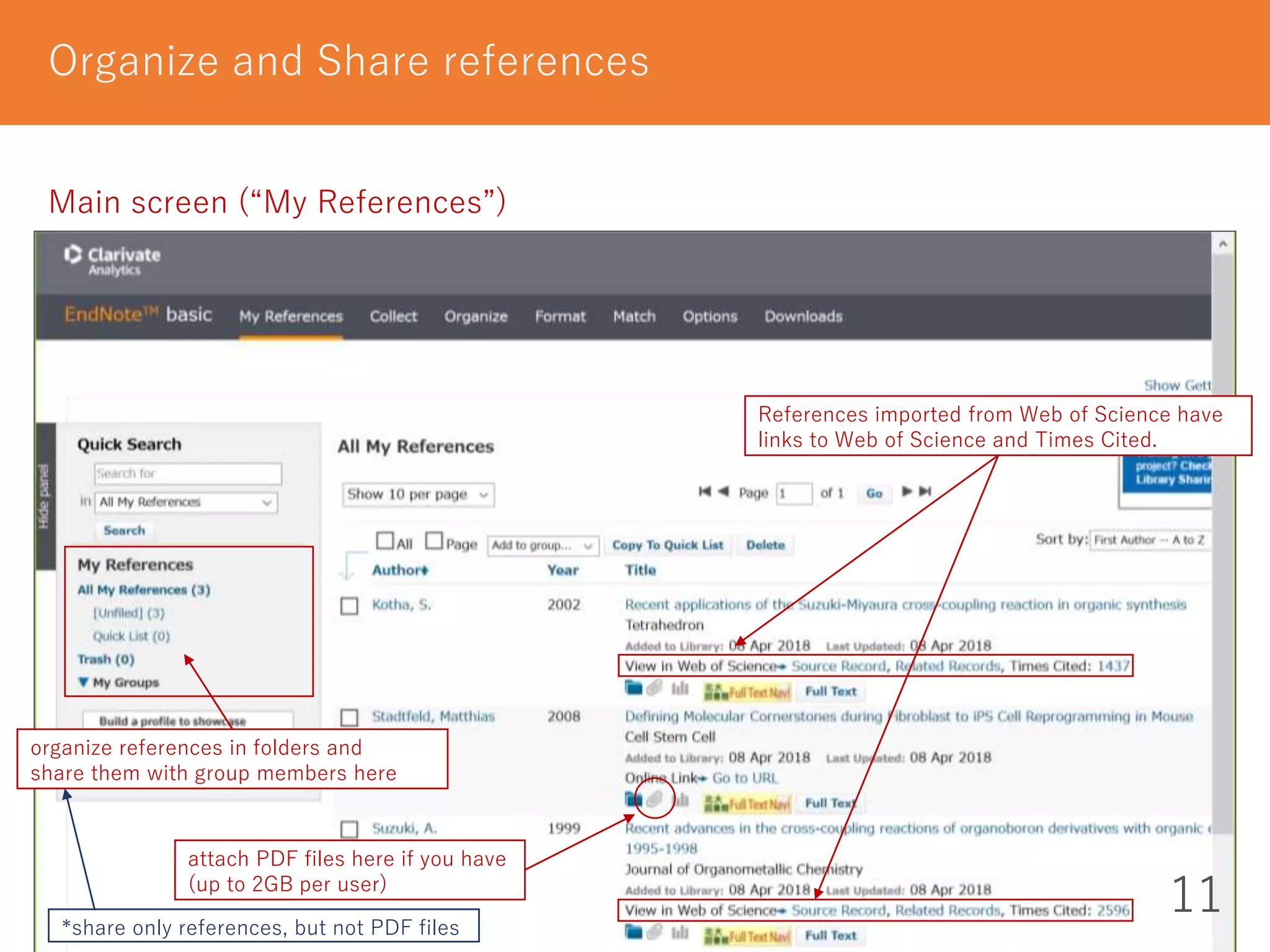Image resolution: width=1270 pixels, height=952 pixels.
Task: Go to last page arrow icon
Action: (925, 491)
